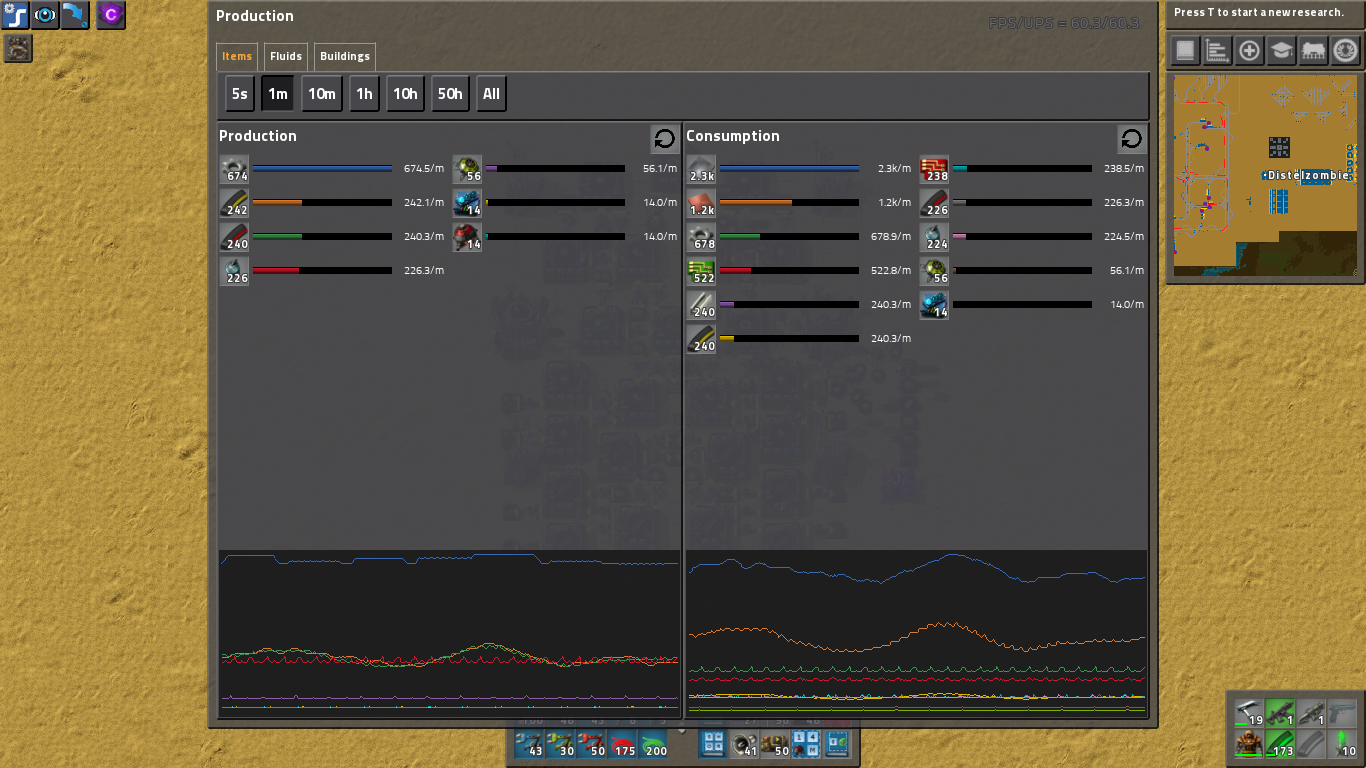Select the armor slot in equipment panel
The height and width of the screenshot is (768, 1366).
(x=1248, y=743)
